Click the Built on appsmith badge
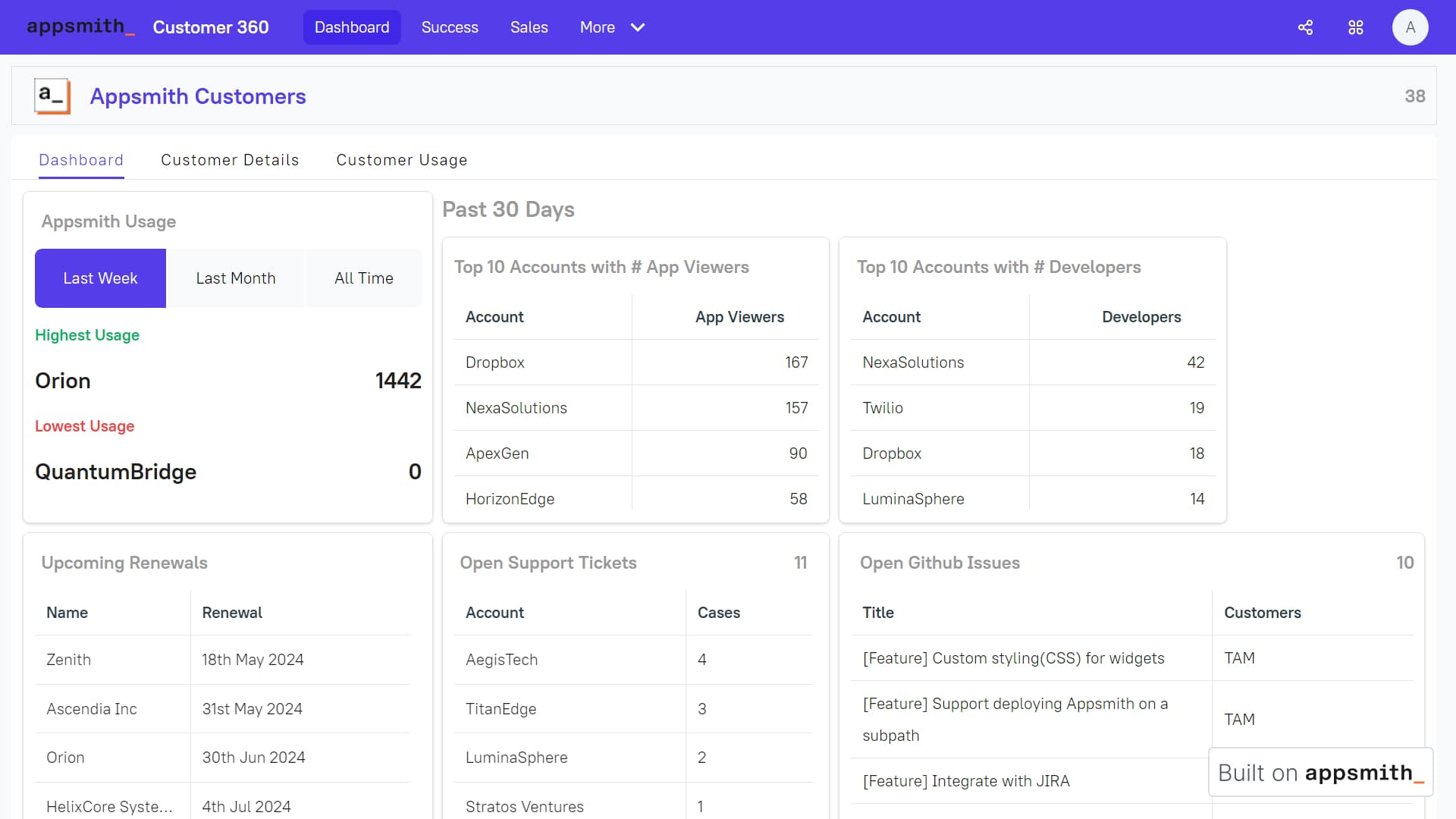 pyautogui.click(x=1319, y=772)
